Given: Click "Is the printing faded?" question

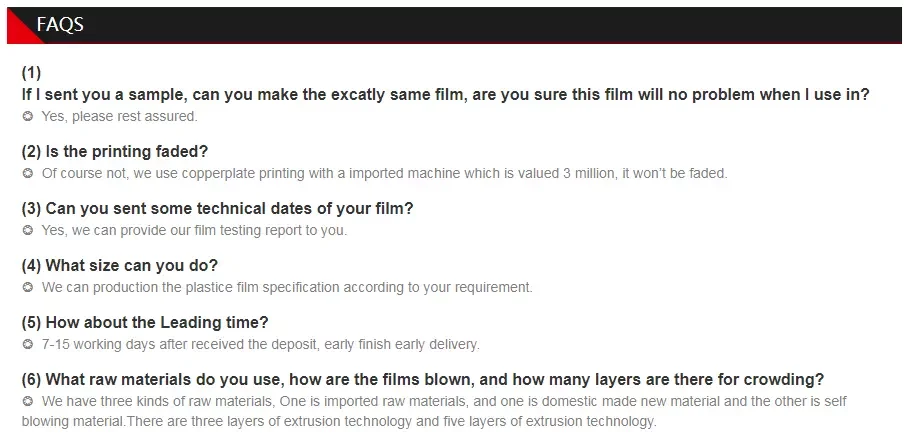Looking at the screenshot, I should pos(115,152).
